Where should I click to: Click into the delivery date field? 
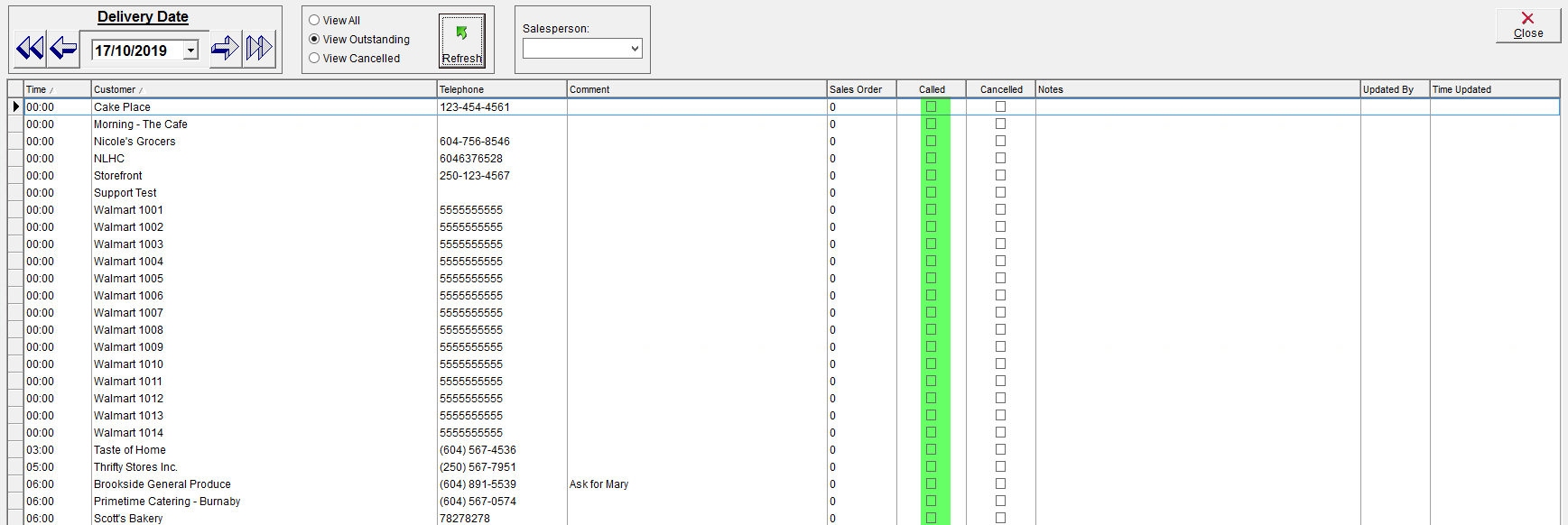pyautogui.click(x=137, y=51)
